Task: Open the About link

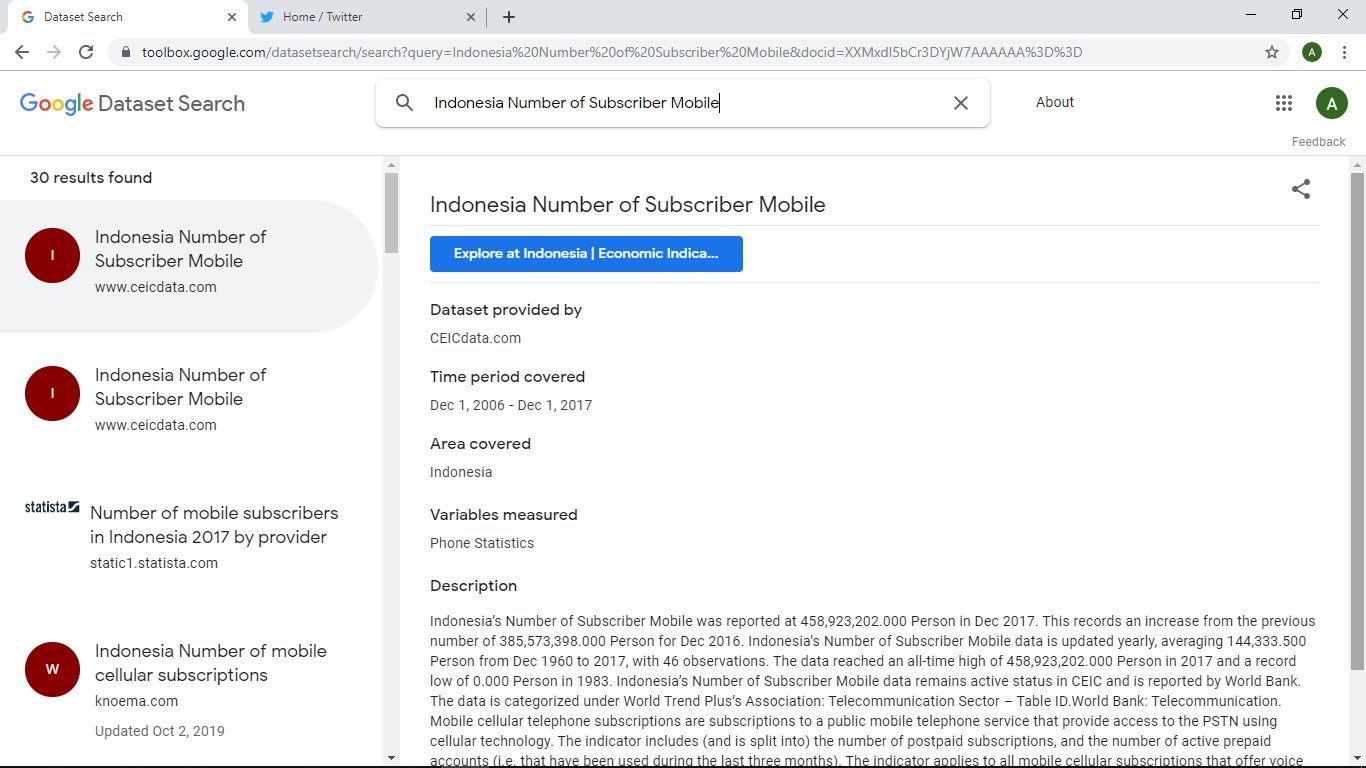Action: pyautogui.click(x=1055, y=102)
